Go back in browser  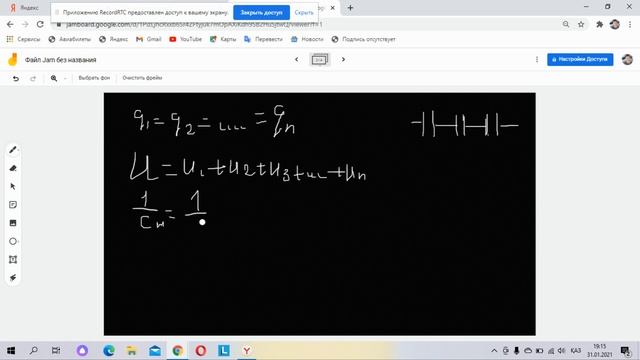10,24
